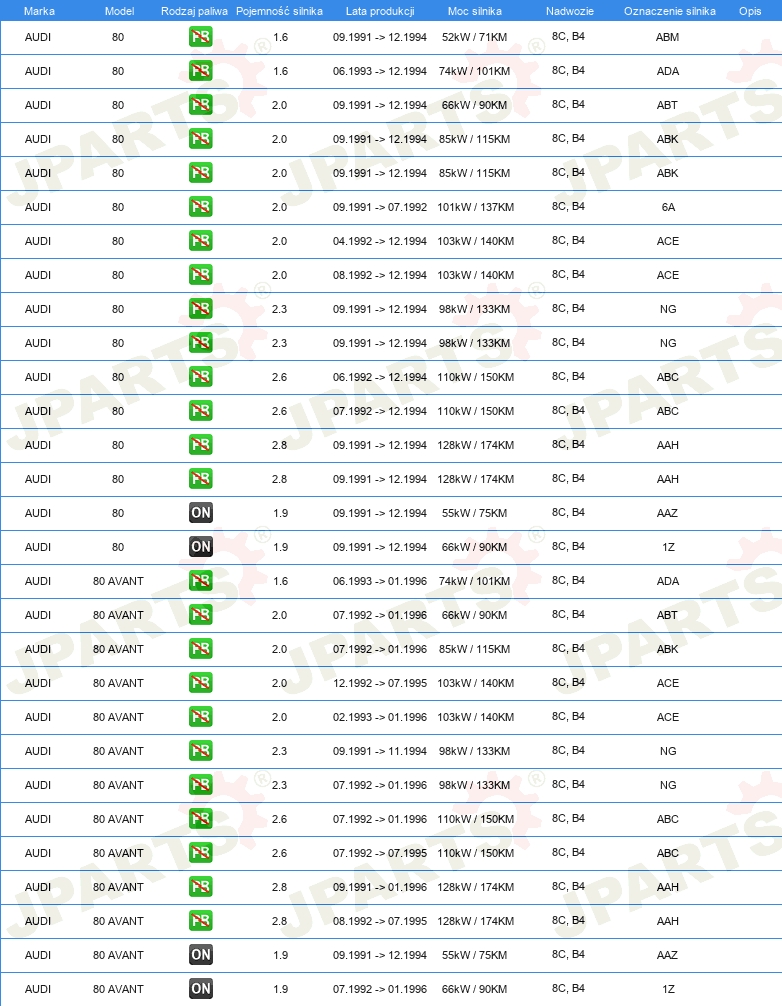
Task: Click the ON diesel icon in Audi 80 AAZ row
Action: pos(201,513)
